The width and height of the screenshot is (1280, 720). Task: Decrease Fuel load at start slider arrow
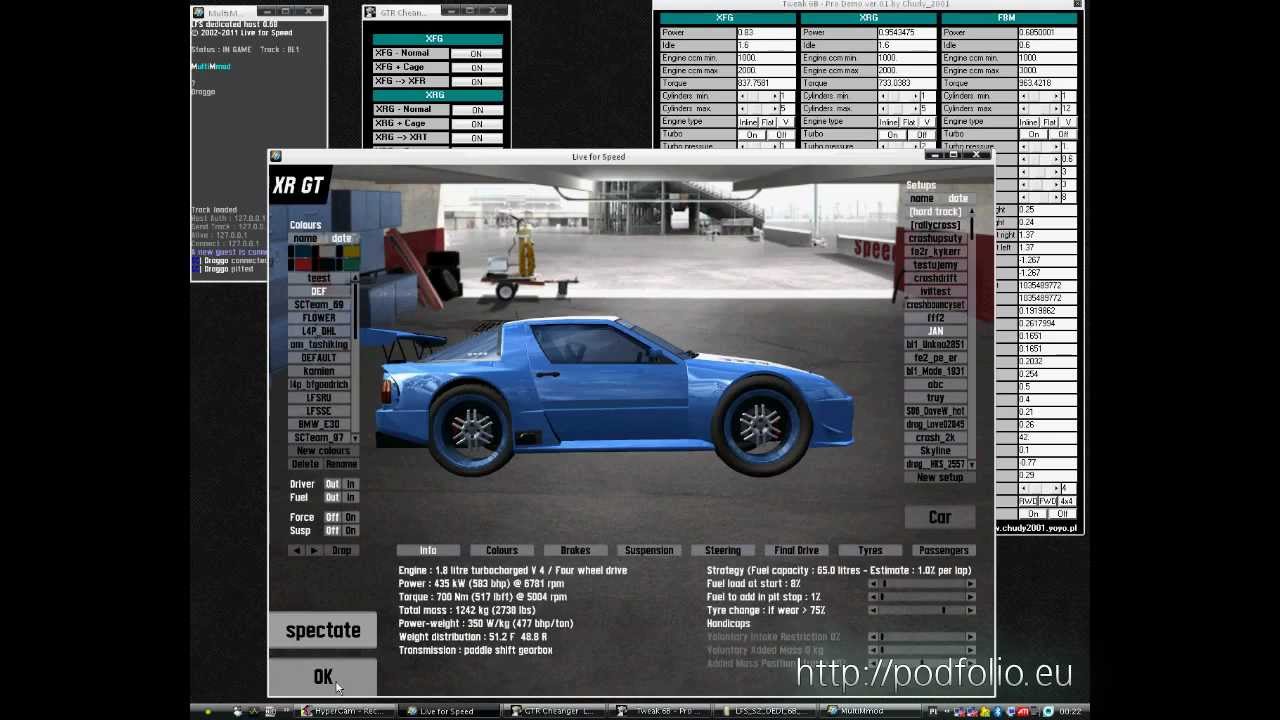pos(873,584)
